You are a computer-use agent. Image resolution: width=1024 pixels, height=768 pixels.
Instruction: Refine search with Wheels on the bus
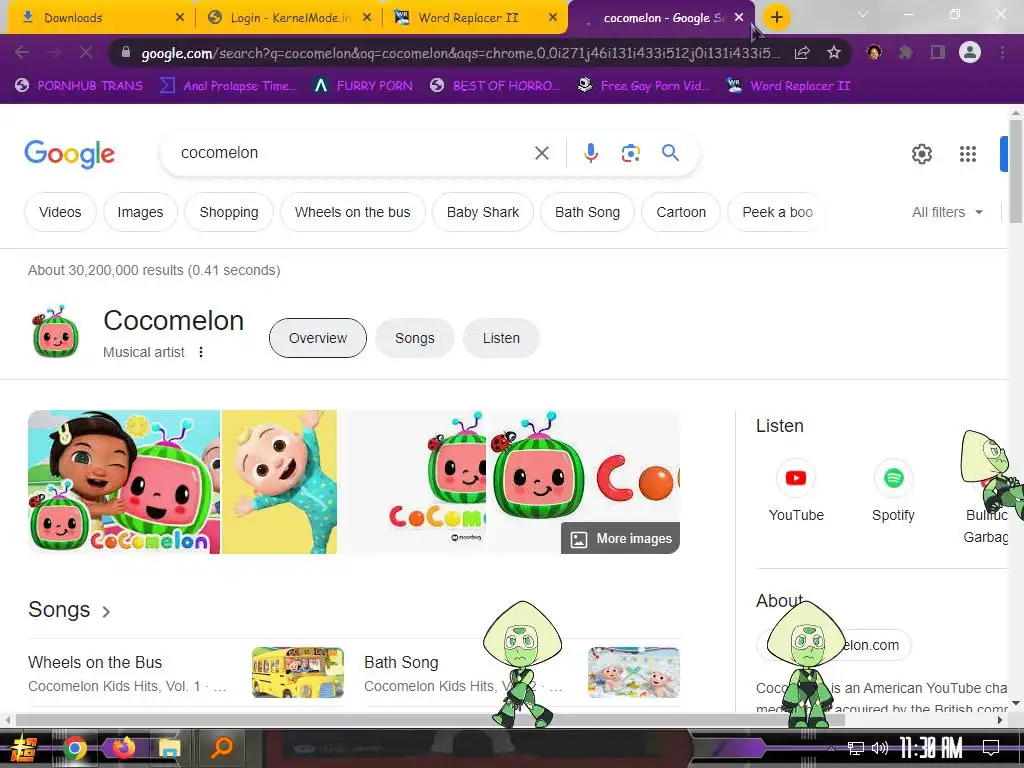point(353,212)
